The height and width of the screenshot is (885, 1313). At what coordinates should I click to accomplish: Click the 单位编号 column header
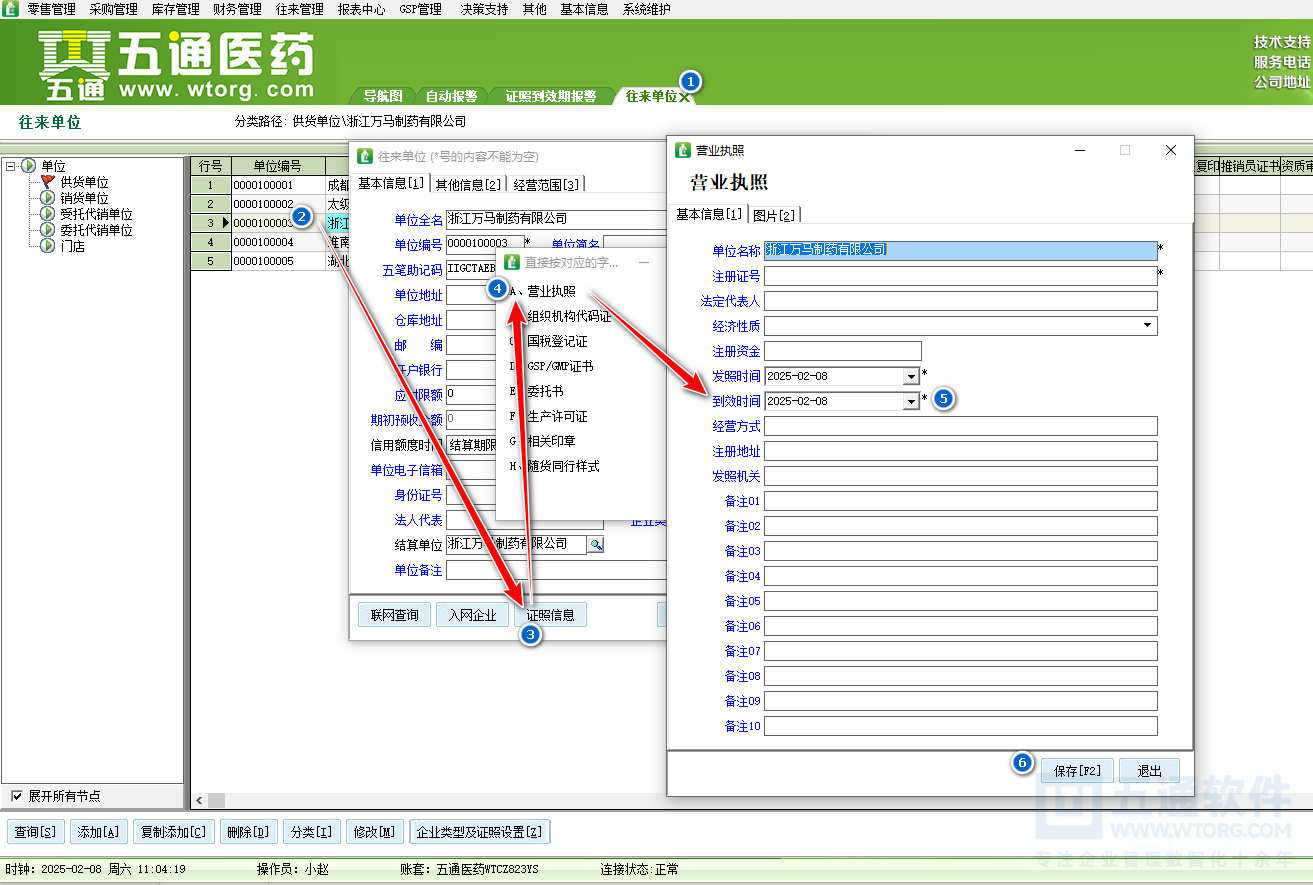coord(277,166)
